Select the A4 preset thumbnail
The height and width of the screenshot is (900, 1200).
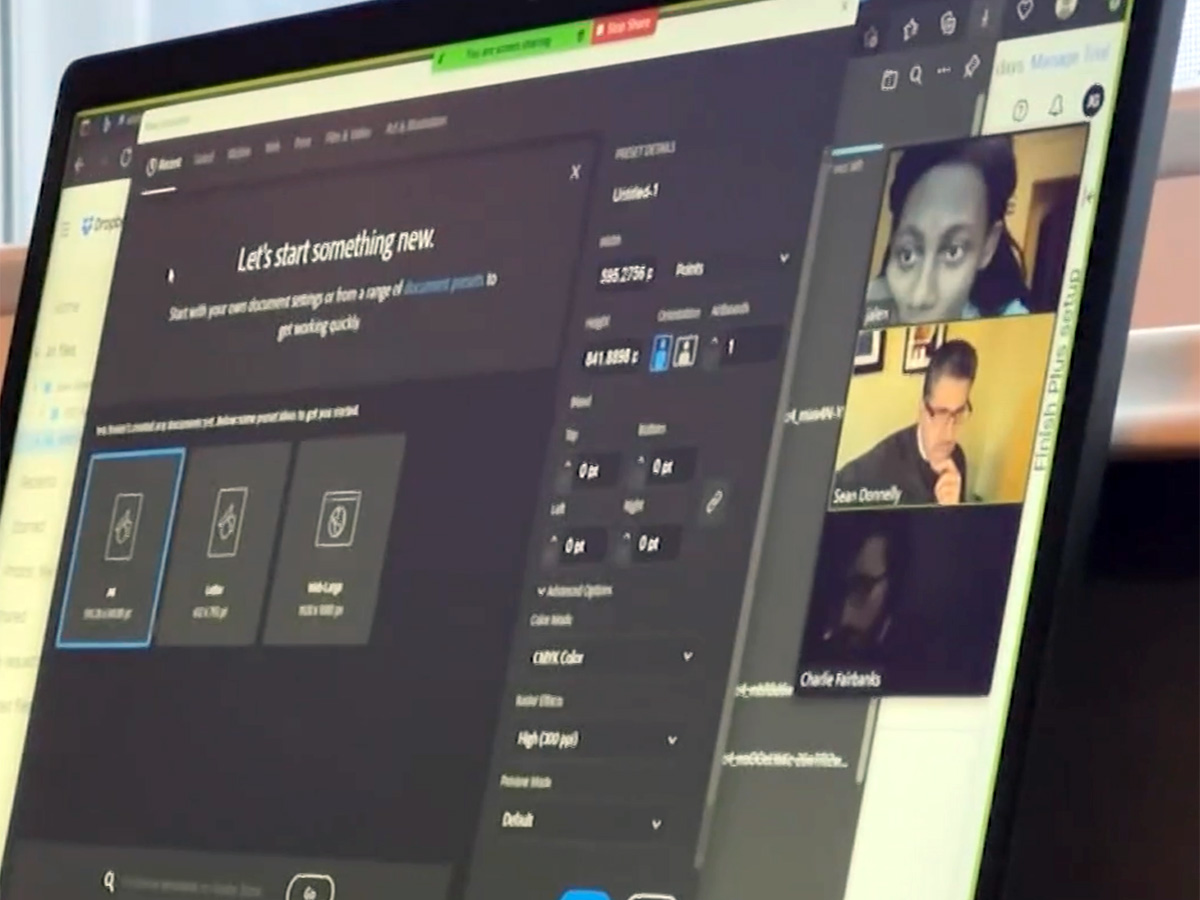tap(121, 547)
